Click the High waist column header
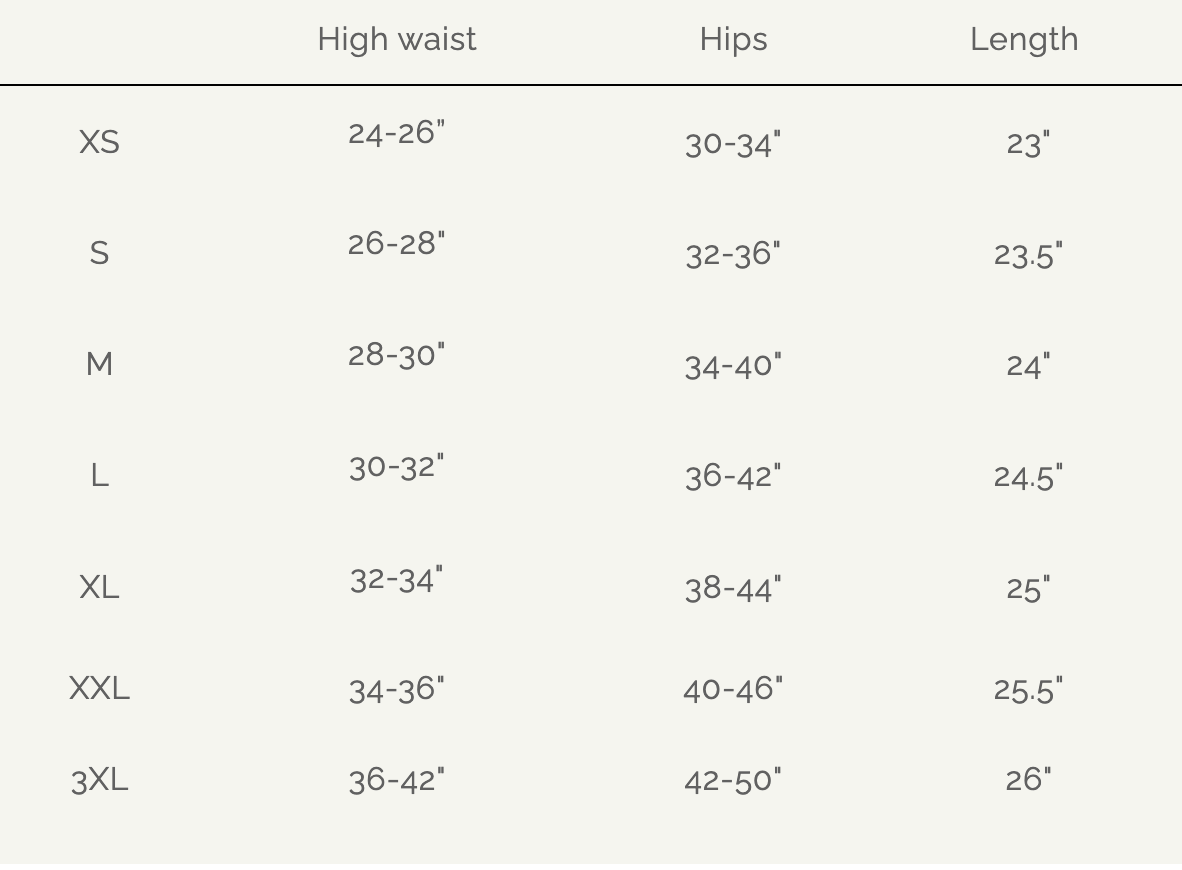This screenshot has width=1182, height=870. 397,40
